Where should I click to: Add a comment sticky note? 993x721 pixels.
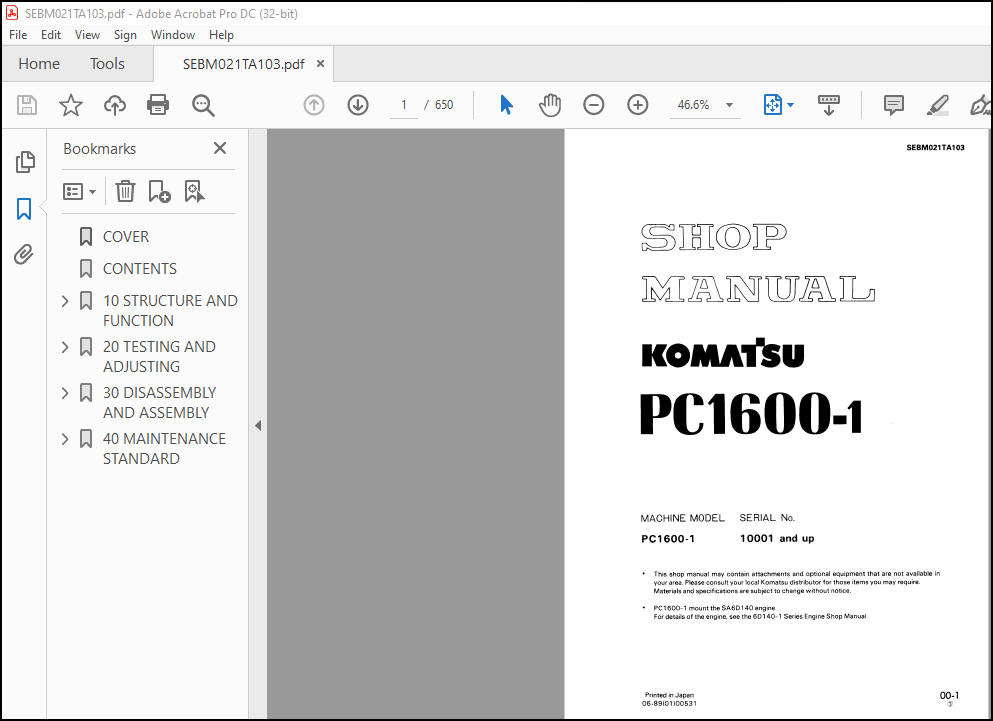click(894, 105)
